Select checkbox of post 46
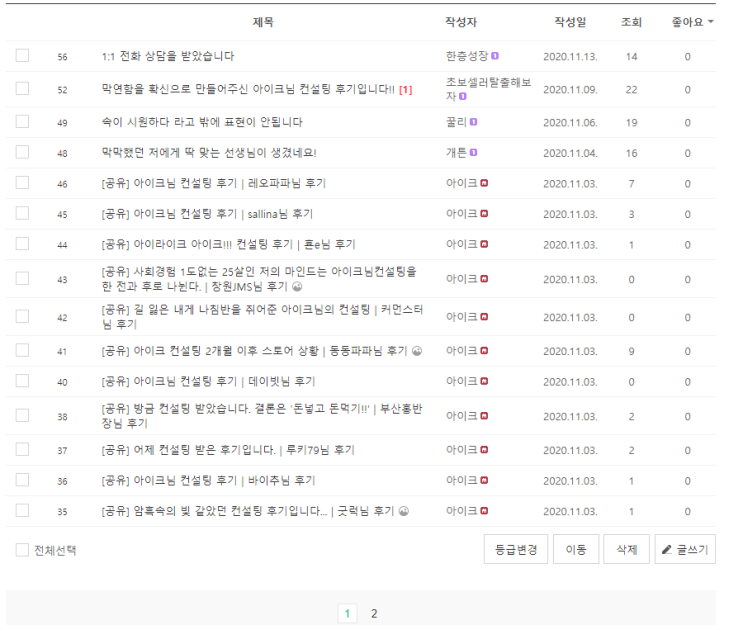Viewport: 743px width, 625px height. coord(22,183)
